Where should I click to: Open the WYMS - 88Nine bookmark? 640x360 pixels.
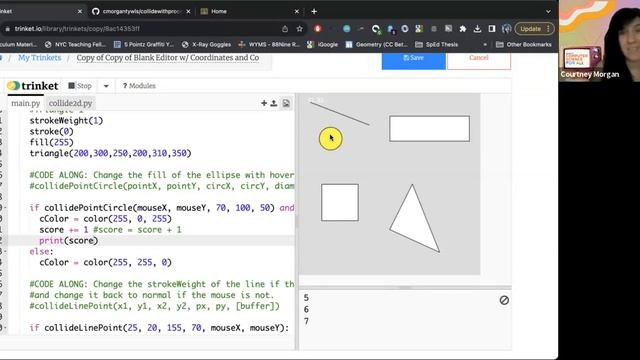click(x=269, y=44)
